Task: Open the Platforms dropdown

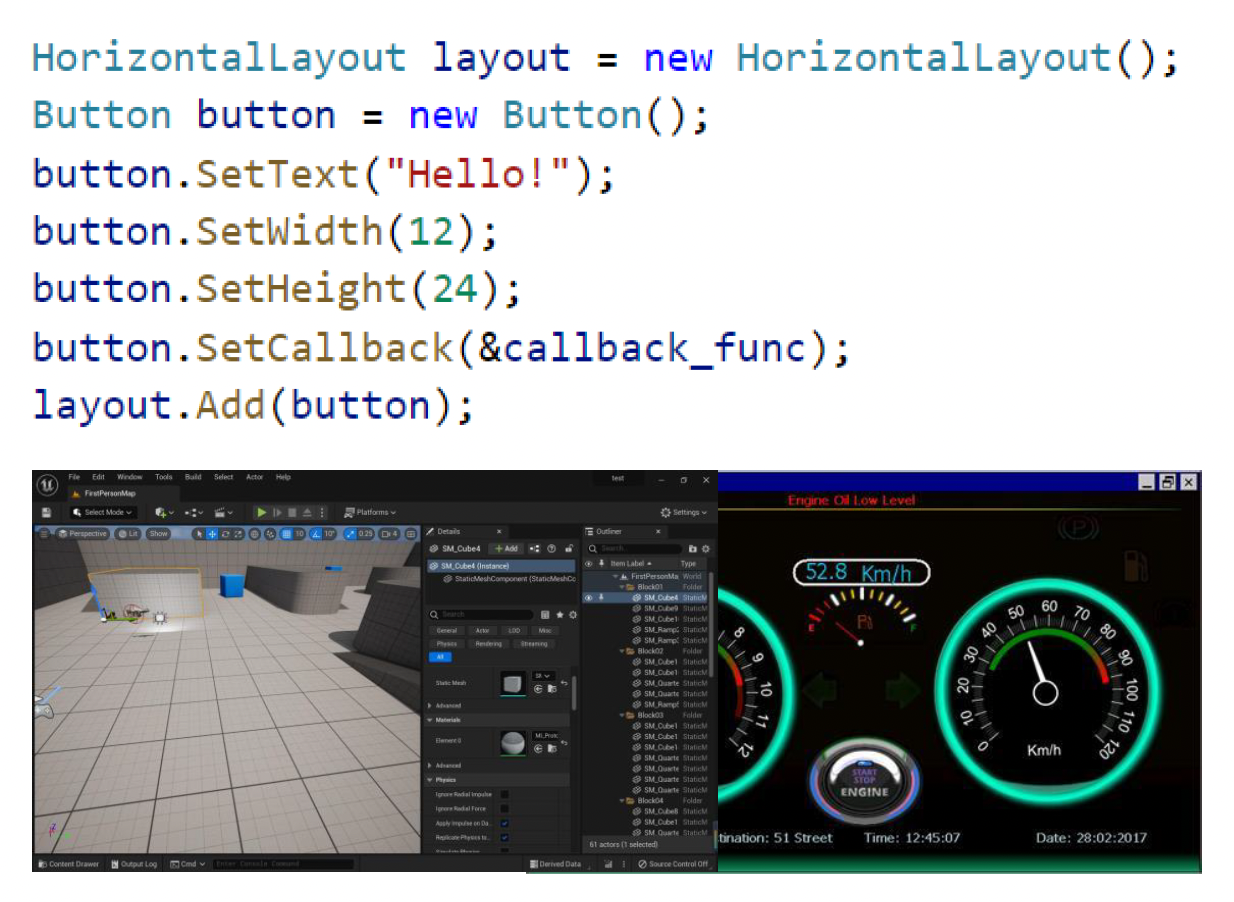Action: (370, 512)
